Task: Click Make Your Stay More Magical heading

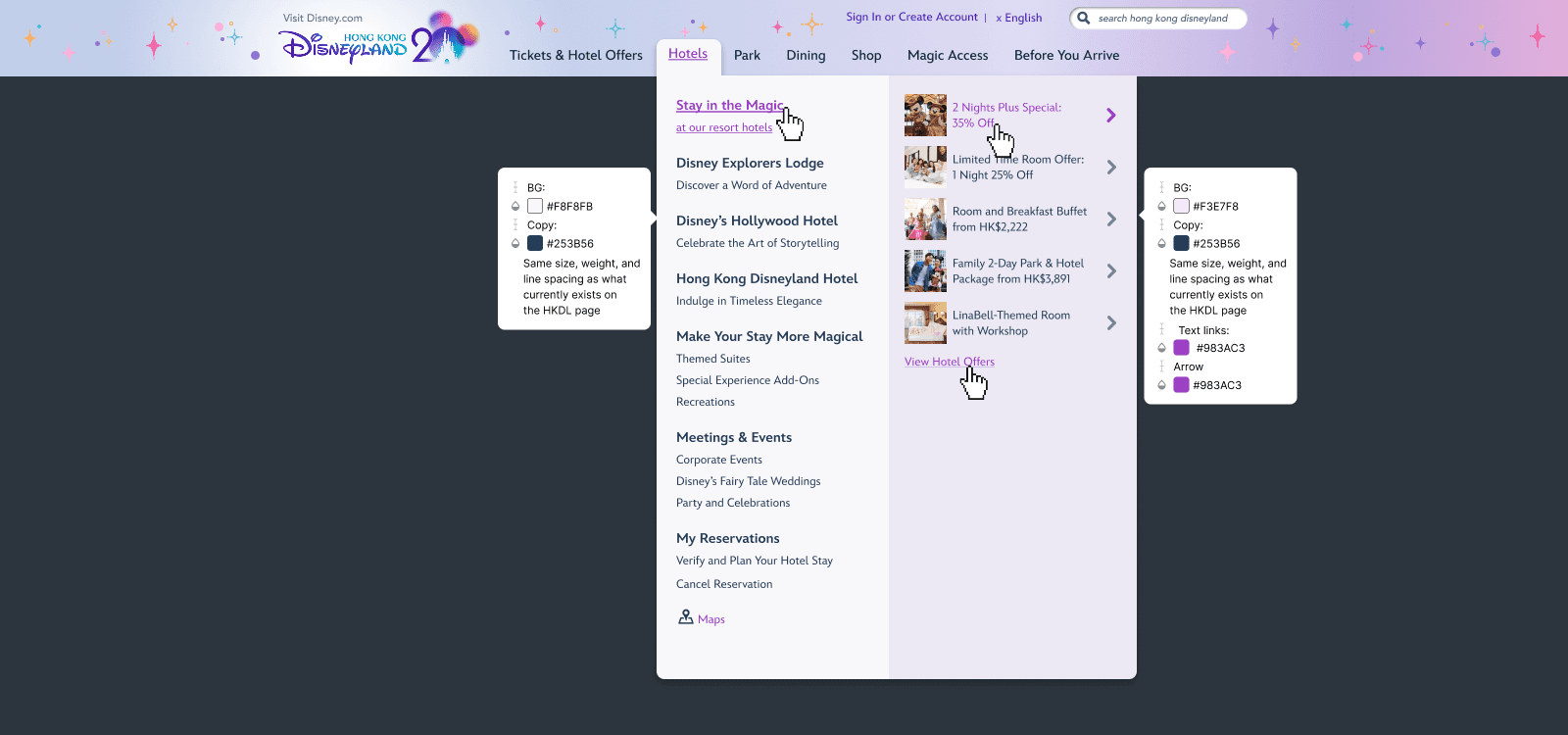Action: point(769,337)
